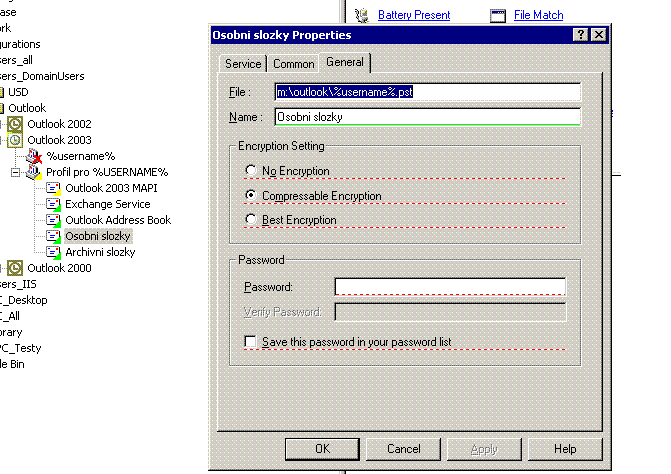
Task: Click the Outlook 2003 MAPI service icon
Action: point(53,188)
